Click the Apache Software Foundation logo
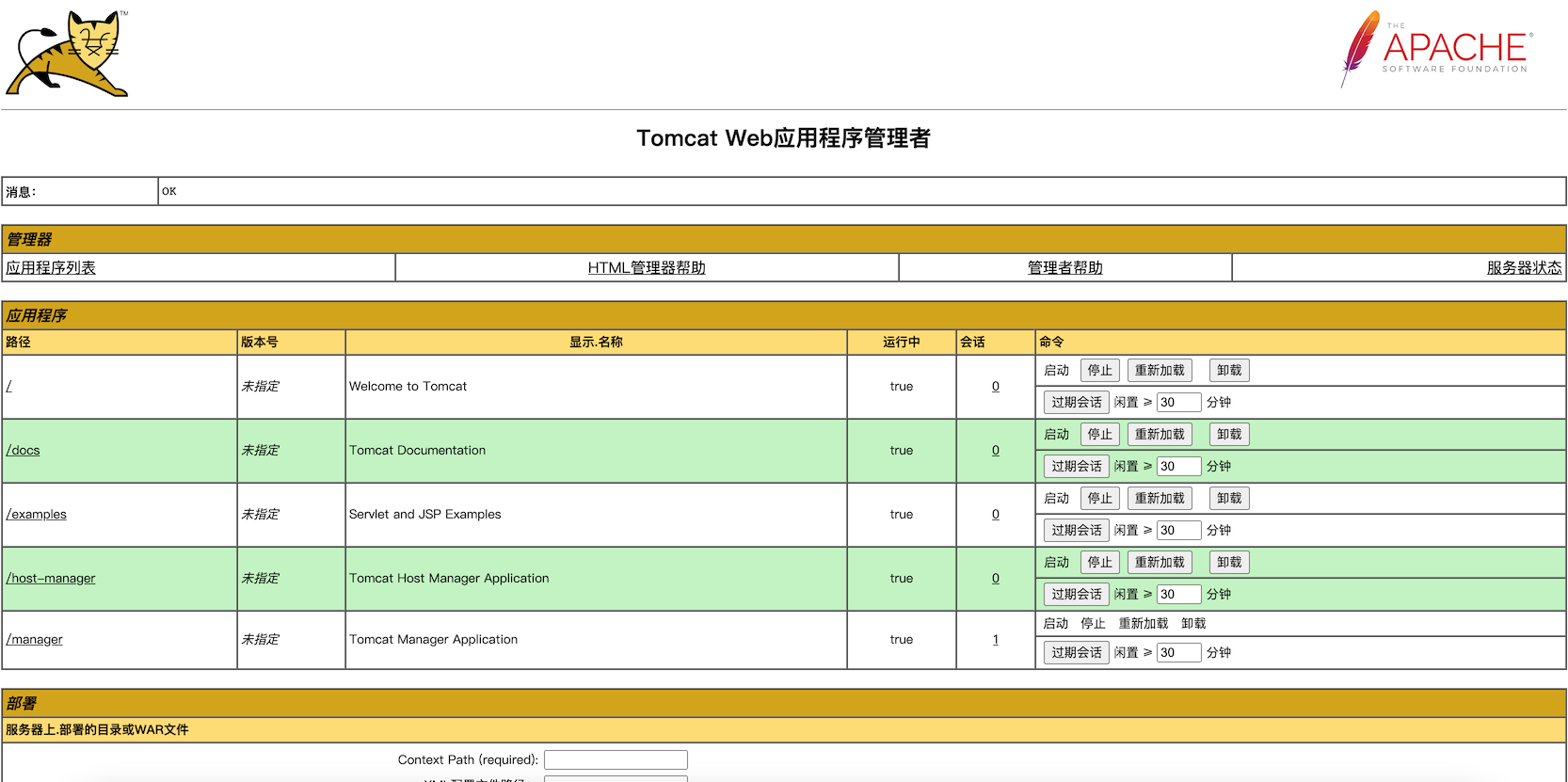Image resolution: width=1568 pixels, height=782 pixels. point(1436,50)
